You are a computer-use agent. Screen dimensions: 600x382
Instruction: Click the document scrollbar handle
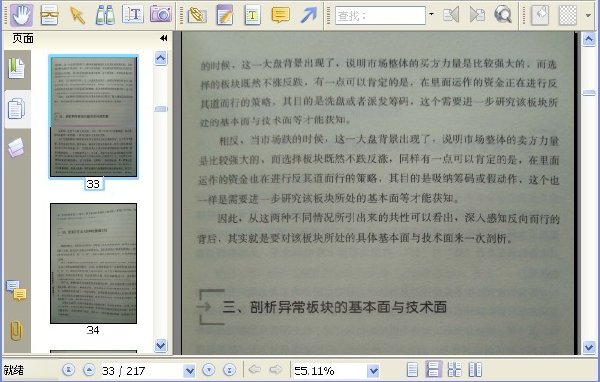coord(589,93)
